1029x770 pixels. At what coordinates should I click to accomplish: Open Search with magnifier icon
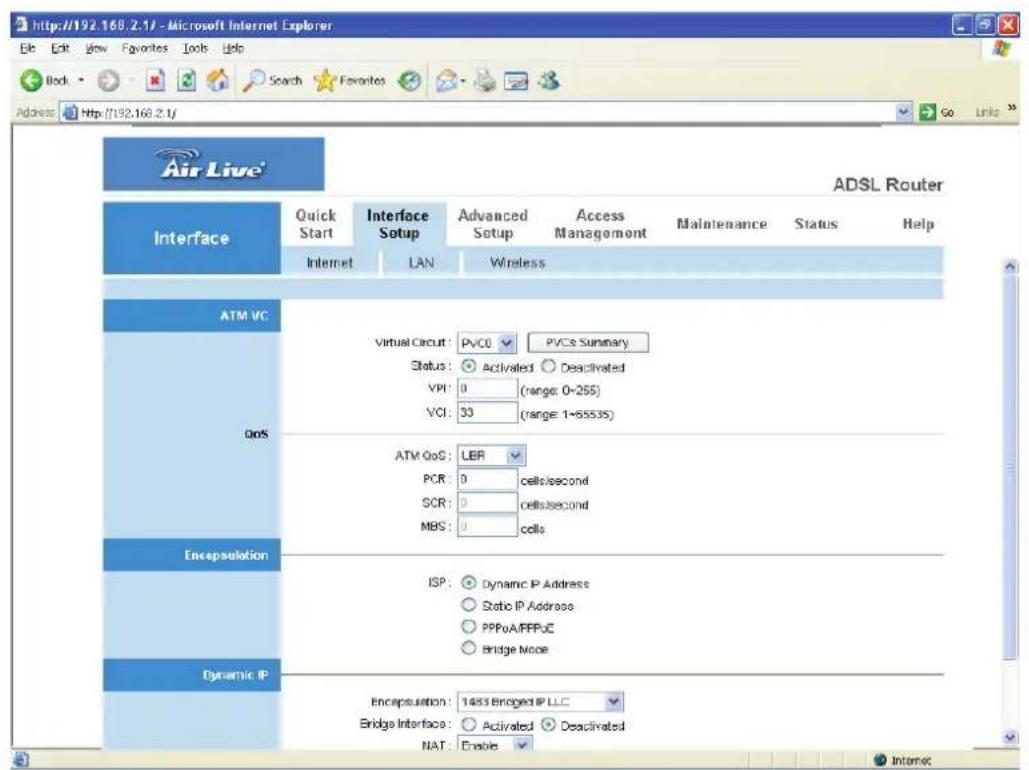click(272, 81)
